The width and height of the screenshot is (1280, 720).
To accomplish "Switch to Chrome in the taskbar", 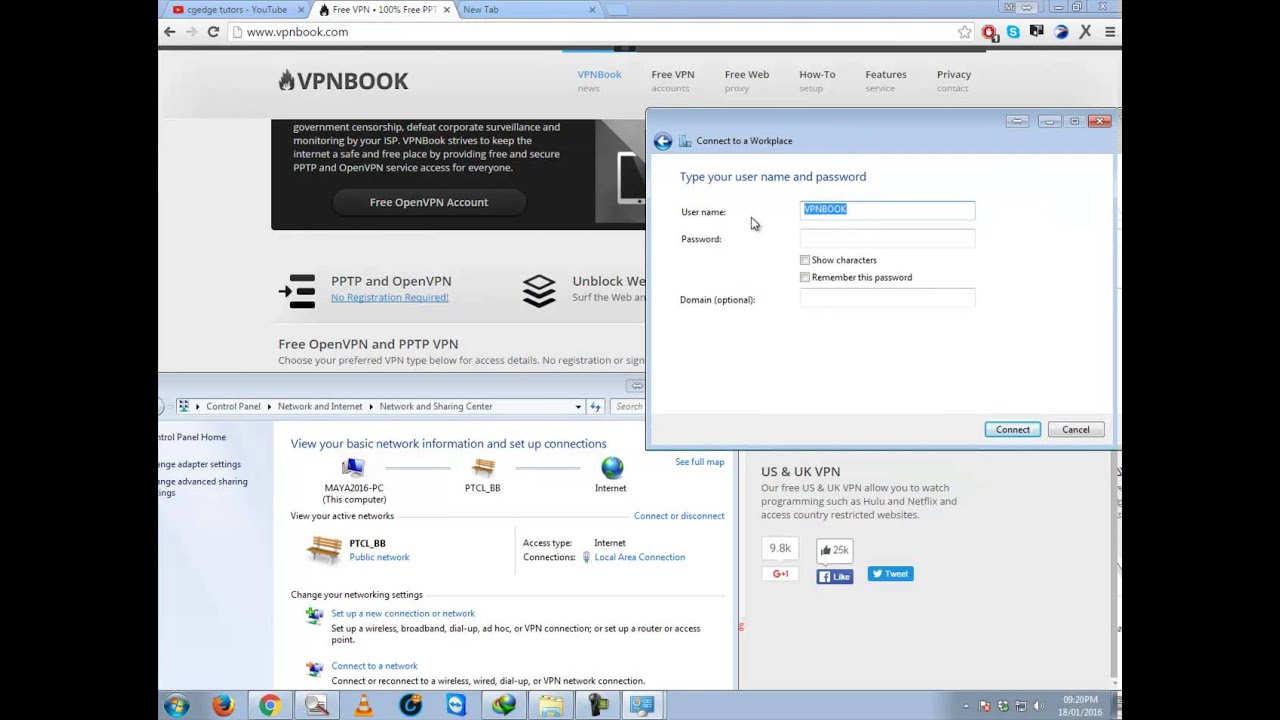I will 269,705.
